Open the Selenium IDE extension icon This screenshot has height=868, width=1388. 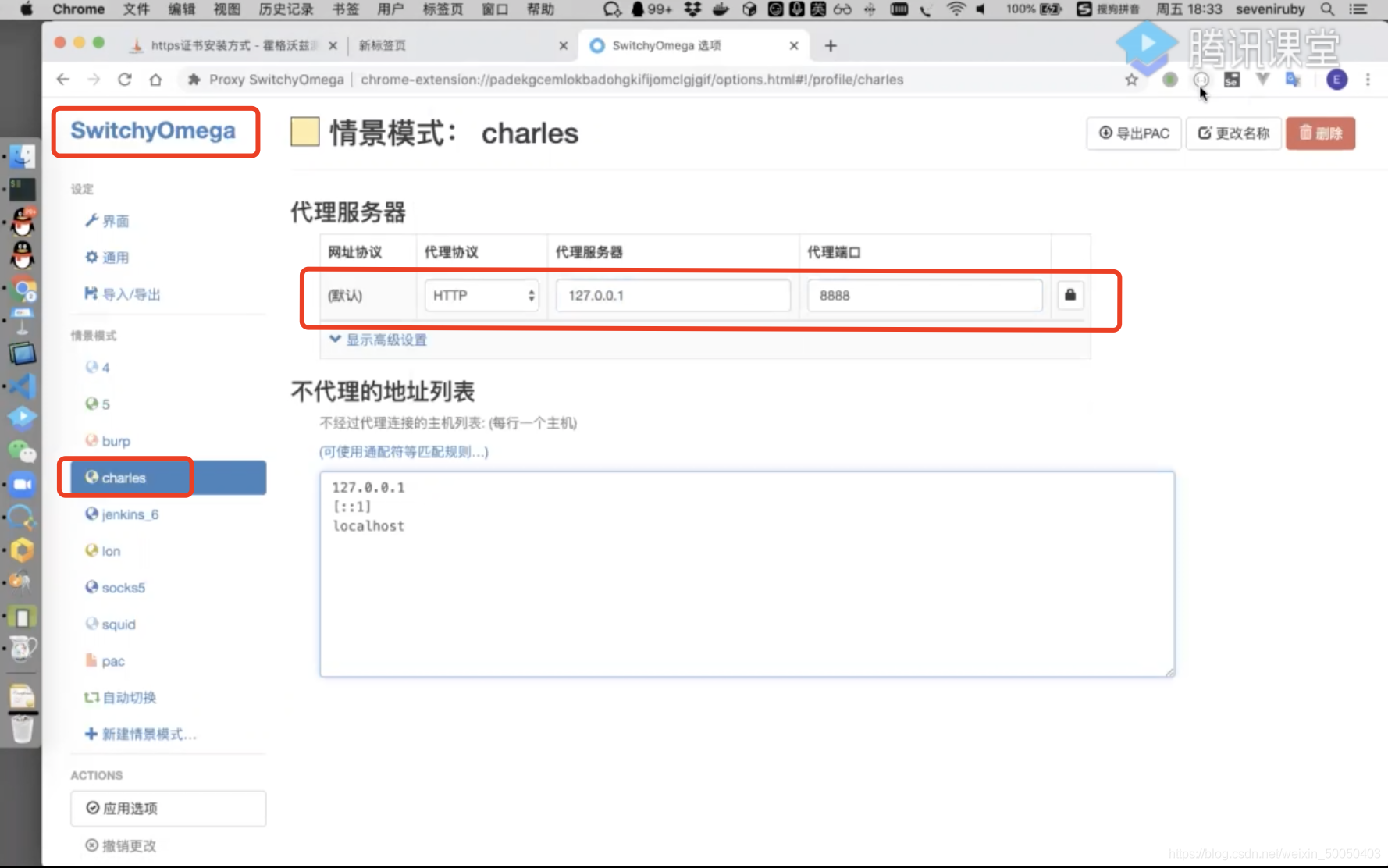click(1232, 80)
